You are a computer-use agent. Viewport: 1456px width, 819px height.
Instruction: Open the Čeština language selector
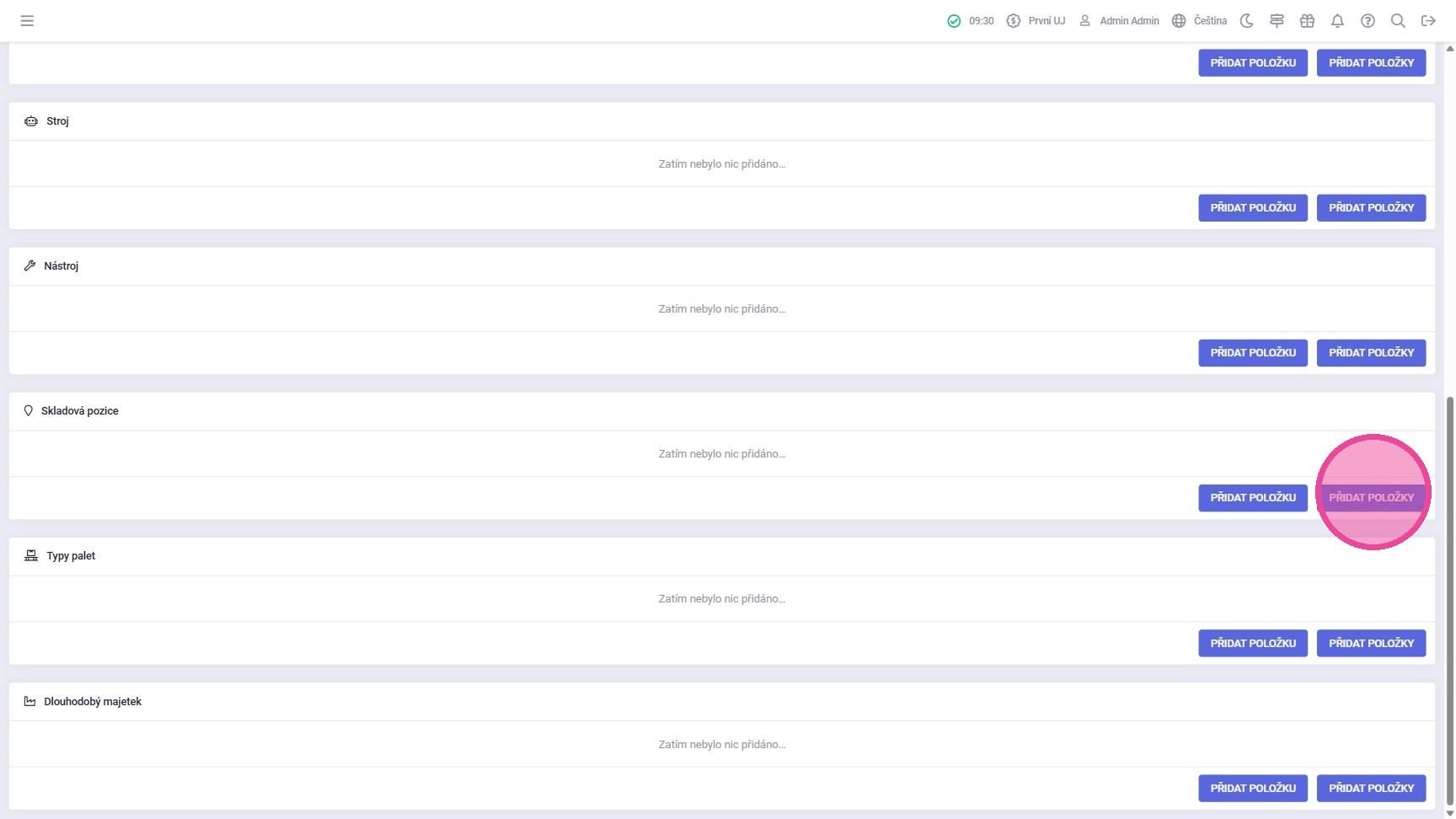coord(1200,21)
